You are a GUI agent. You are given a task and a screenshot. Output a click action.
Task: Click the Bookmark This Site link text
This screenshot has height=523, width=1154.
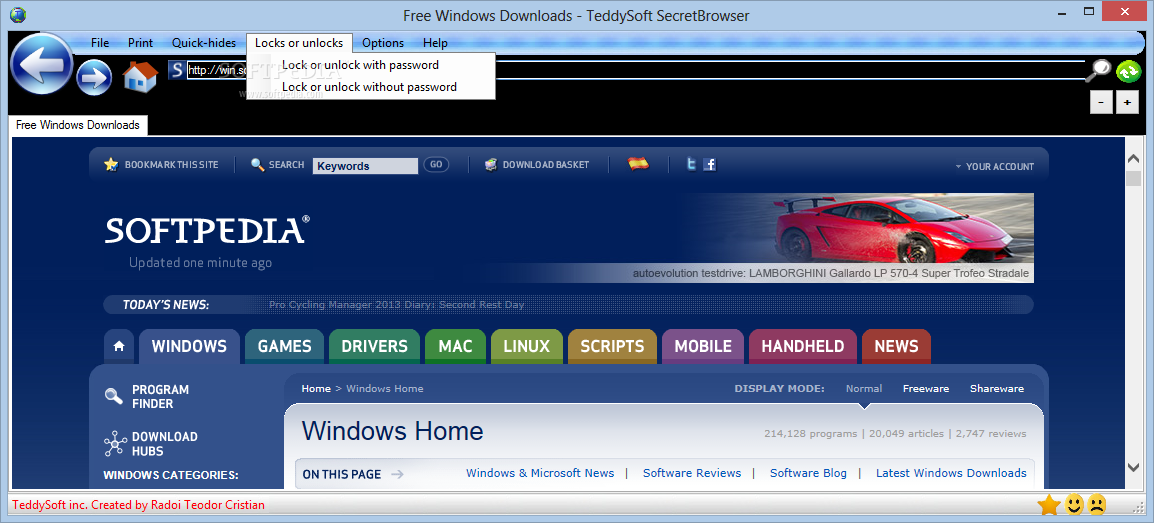tap(171, 165)
